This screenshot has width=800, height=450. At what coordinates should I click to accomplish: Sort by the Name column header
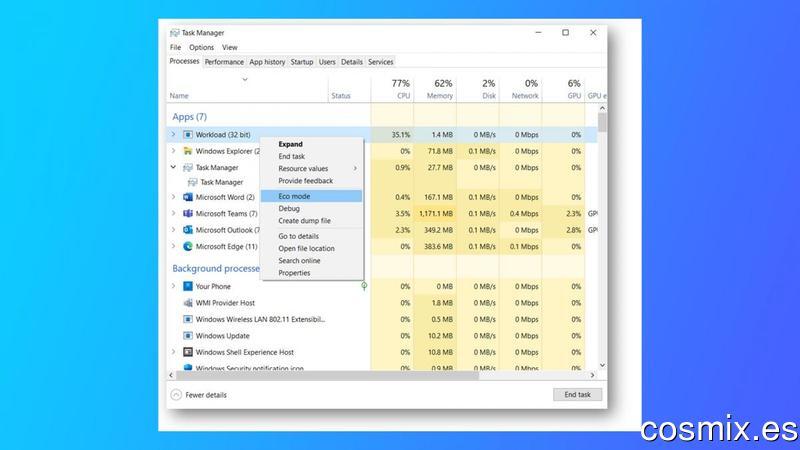pos(247,89)
